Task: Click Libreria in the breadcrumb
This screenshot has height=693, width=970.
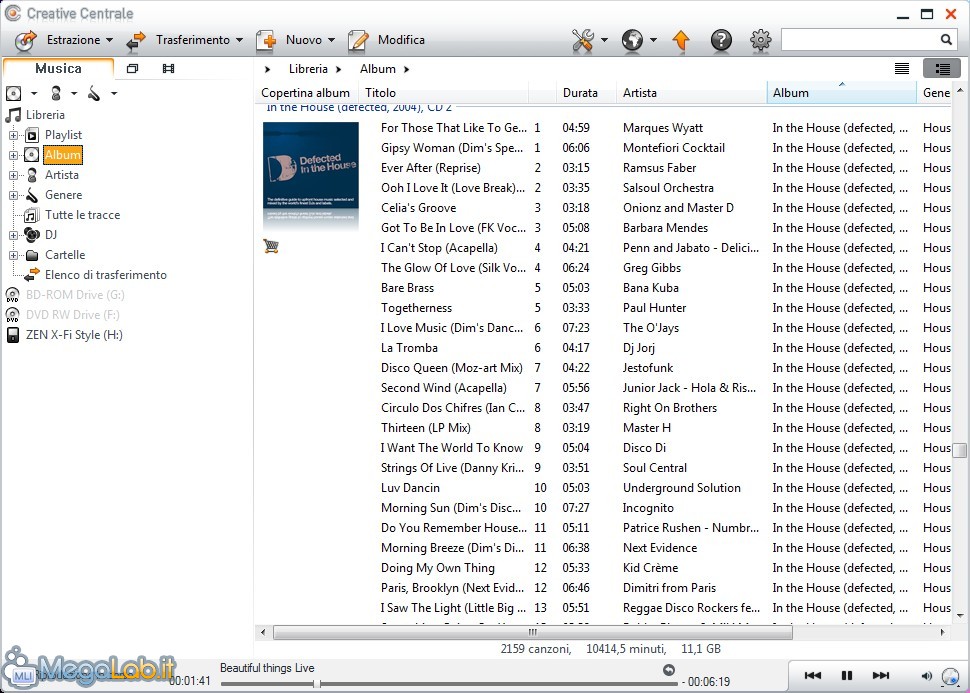Action: [x=308, y=69]
